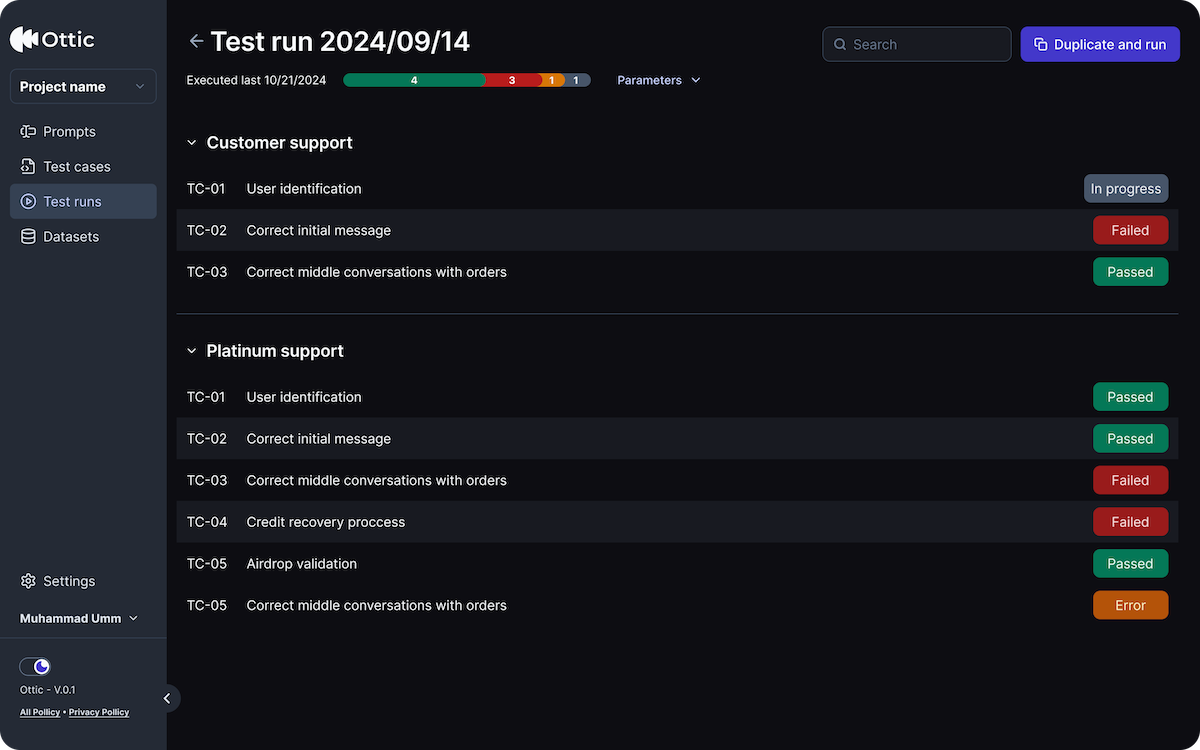1200x750 pixels.
Task: Open Customer support TC-03 middle conversations row
Action: pyautogui.click(x=677, y=272)
